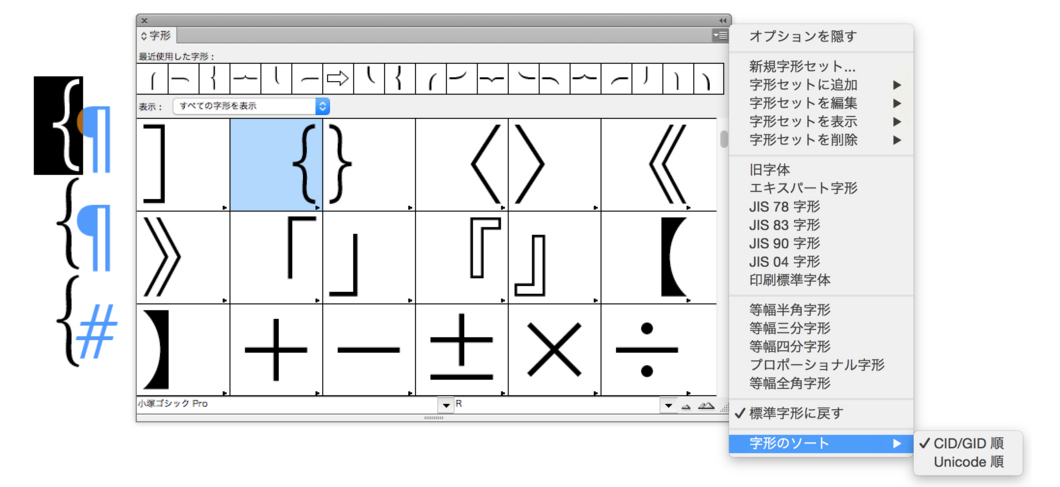Image resolution: width=1060 pixels, height=487 pixels.
Task: Select the plus-minus sign glyph
Action: click(462, 350)
